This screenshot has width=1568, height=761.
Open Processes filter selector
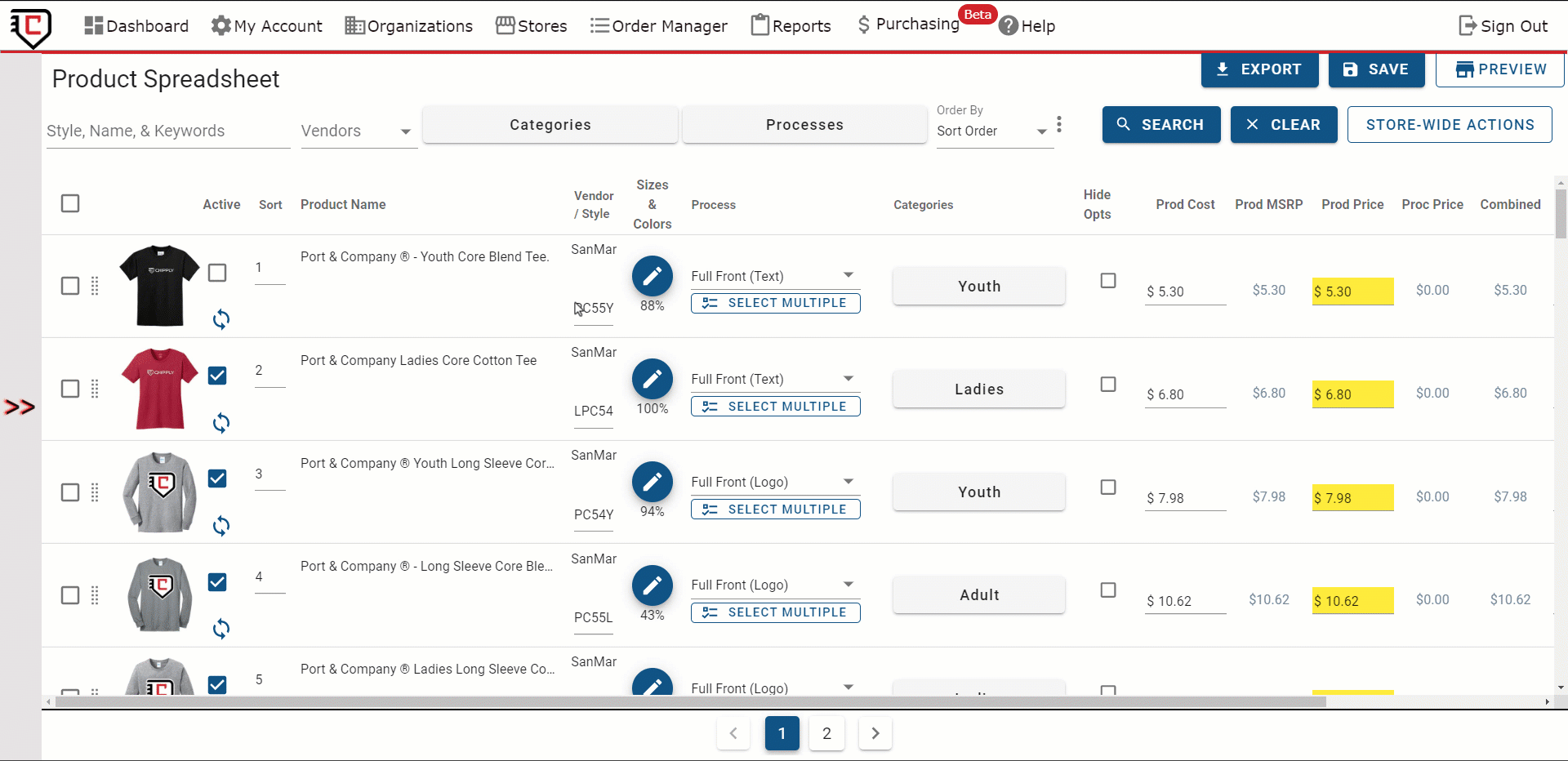[x=804, y=125]
